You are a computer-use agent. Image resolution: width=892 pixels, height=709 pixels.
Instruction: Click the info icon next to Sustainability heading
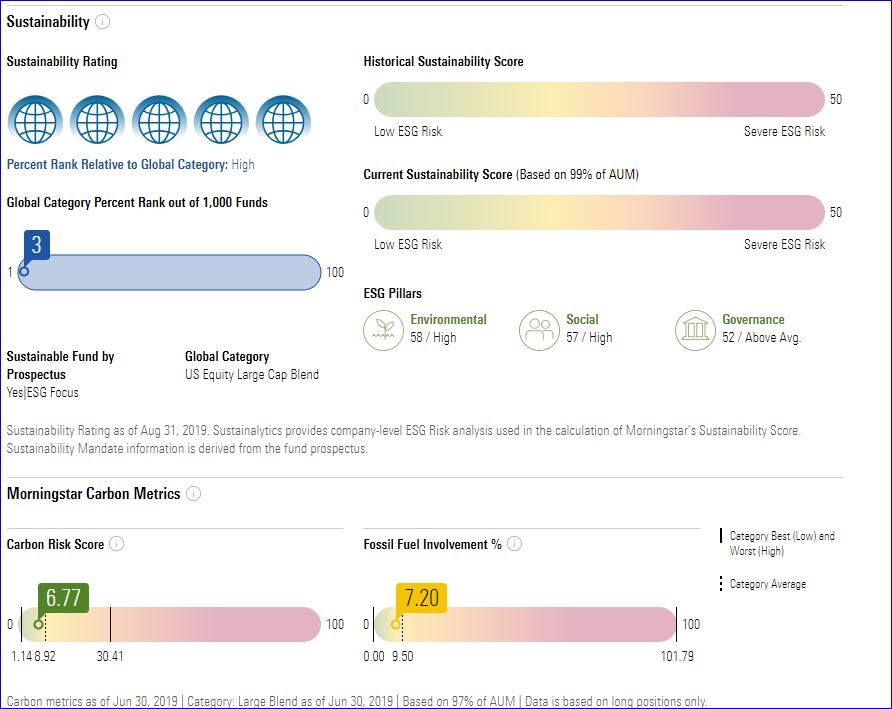[102, 22]
